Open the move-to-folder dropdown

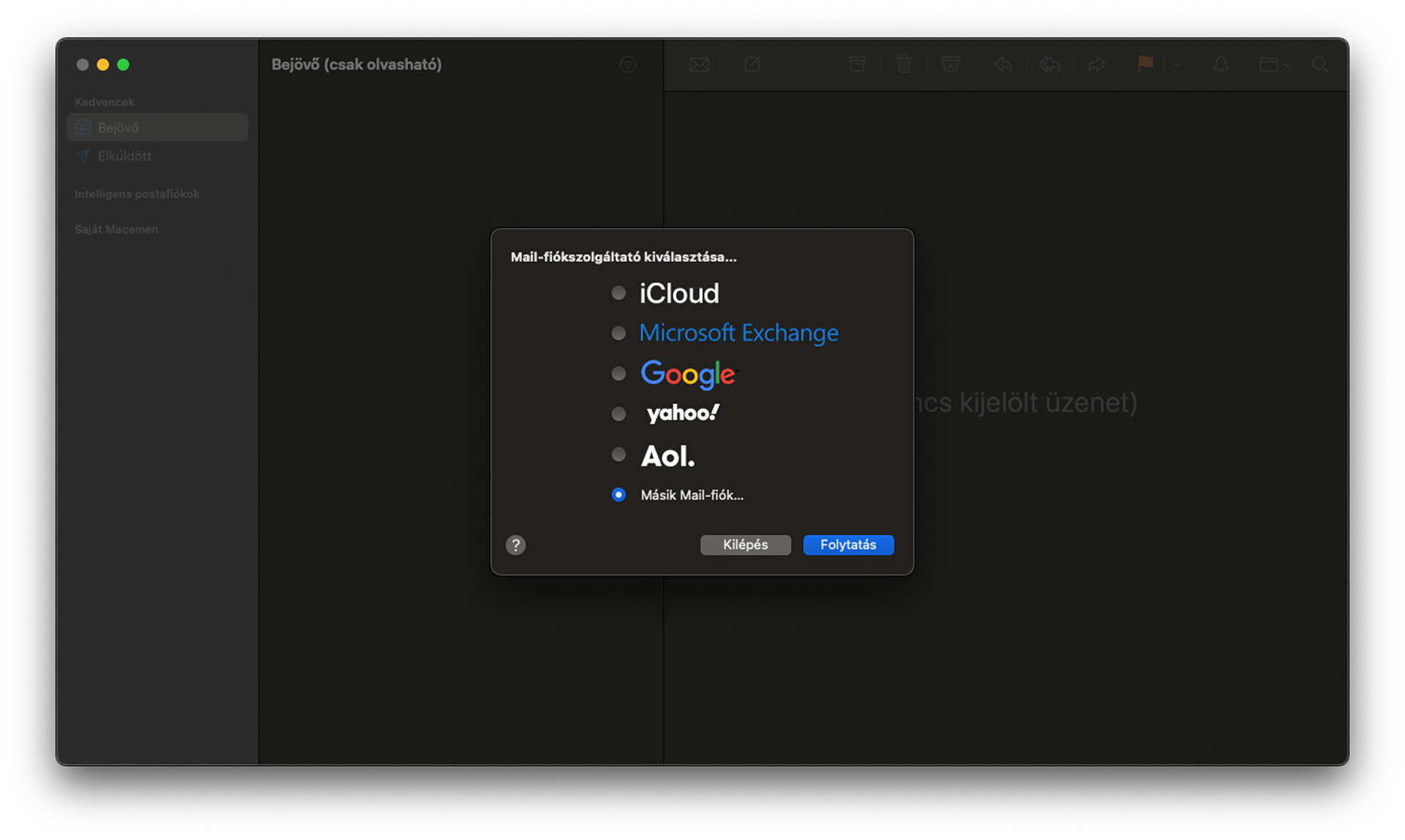(x=1274, y=64)
